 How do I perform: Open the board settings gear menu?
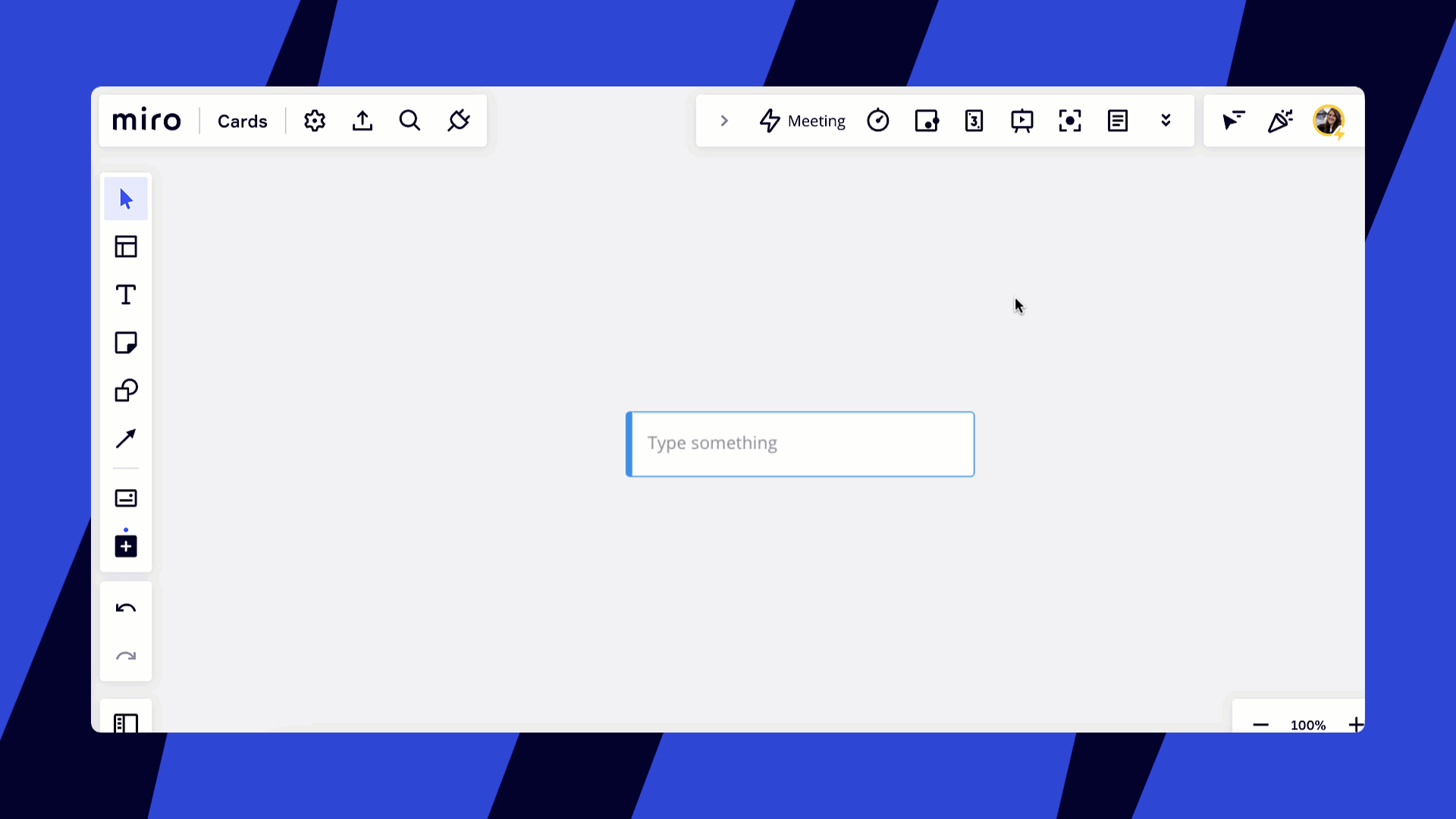coord(314,120)
